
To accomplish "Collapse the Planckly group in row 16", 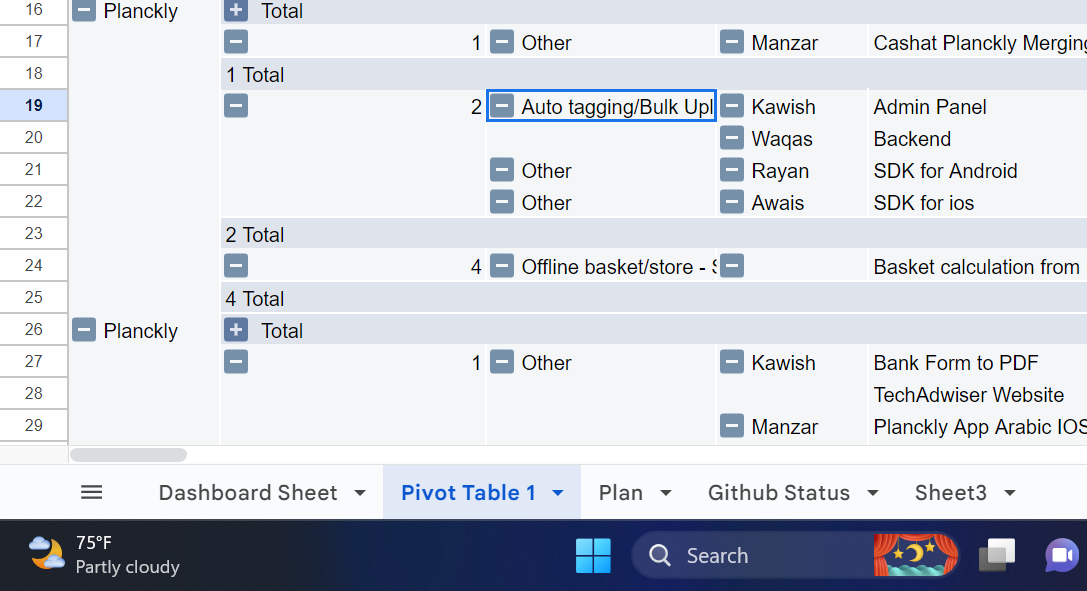I will point(84,10).
